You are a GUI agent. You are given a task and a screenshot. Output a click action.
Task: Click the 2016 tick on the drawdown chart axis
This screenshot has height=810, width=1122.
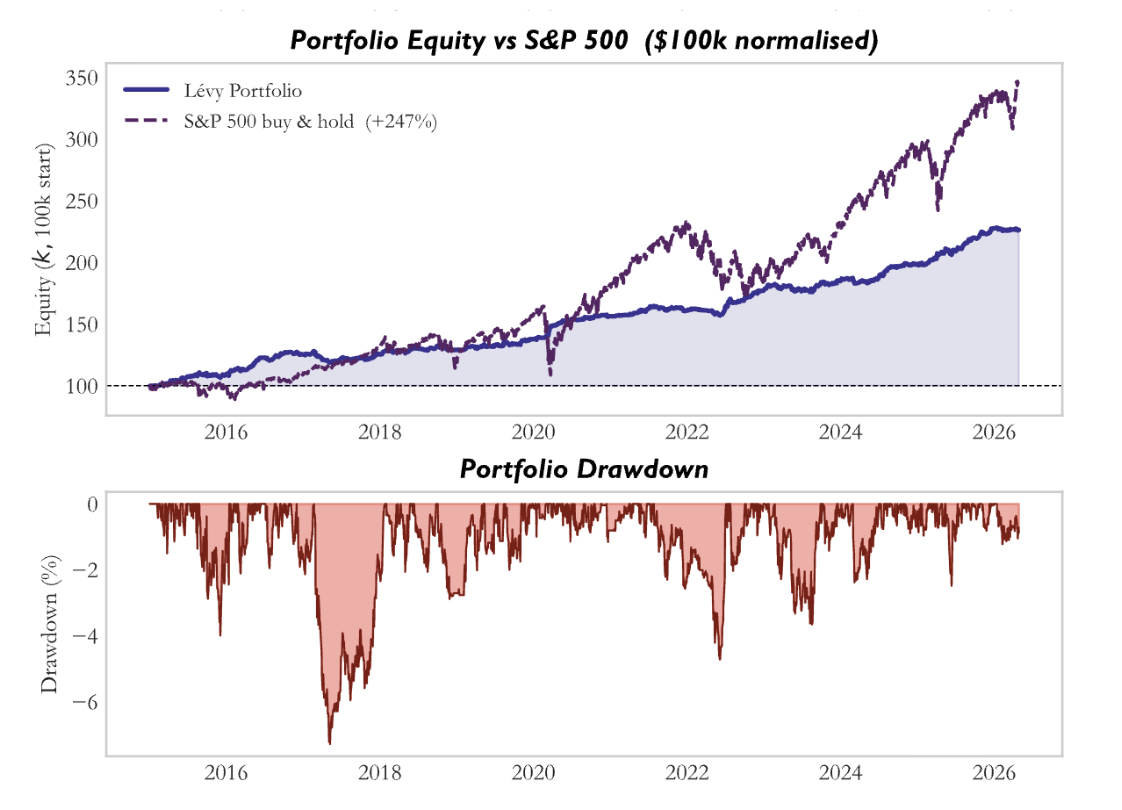pyautogui.click(x=226, y=773)
